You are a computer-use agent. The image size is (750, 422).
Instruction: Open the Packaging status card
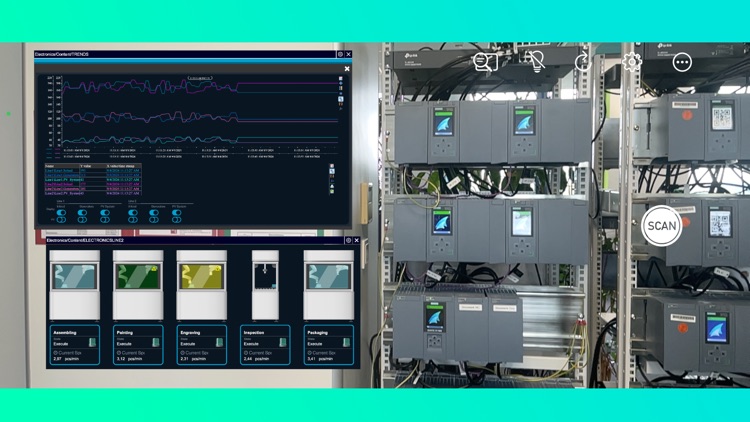[x=329, y=345]
